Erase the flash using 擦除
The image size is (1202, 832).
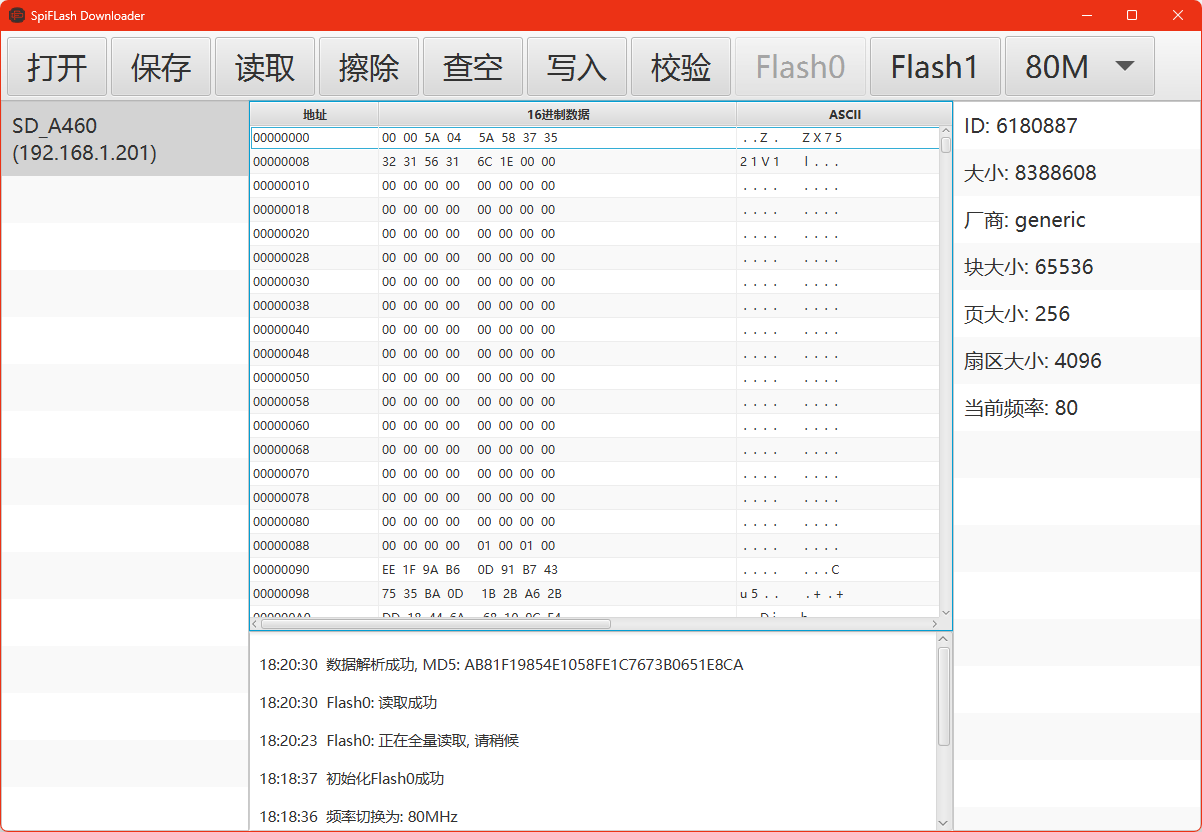point(368,66)
